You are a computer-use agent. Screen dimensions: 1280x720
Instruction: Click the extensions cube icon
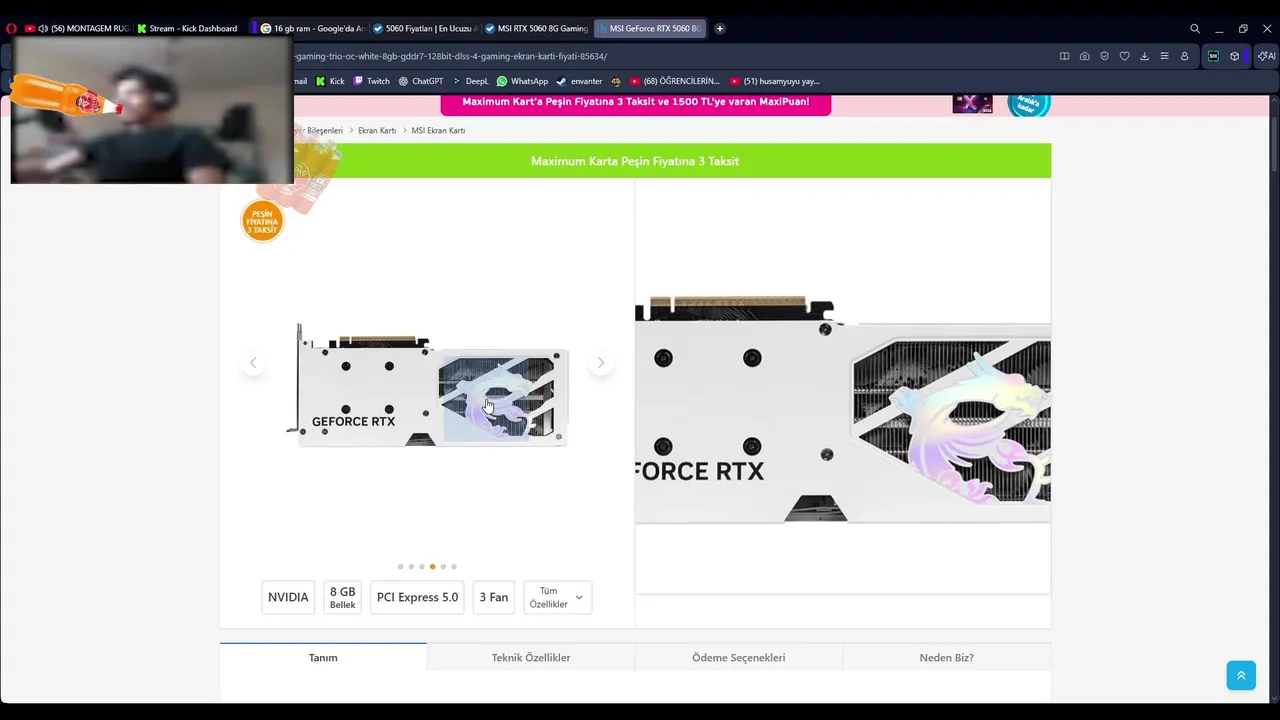pyautogui.click(x=1235, y=56)
